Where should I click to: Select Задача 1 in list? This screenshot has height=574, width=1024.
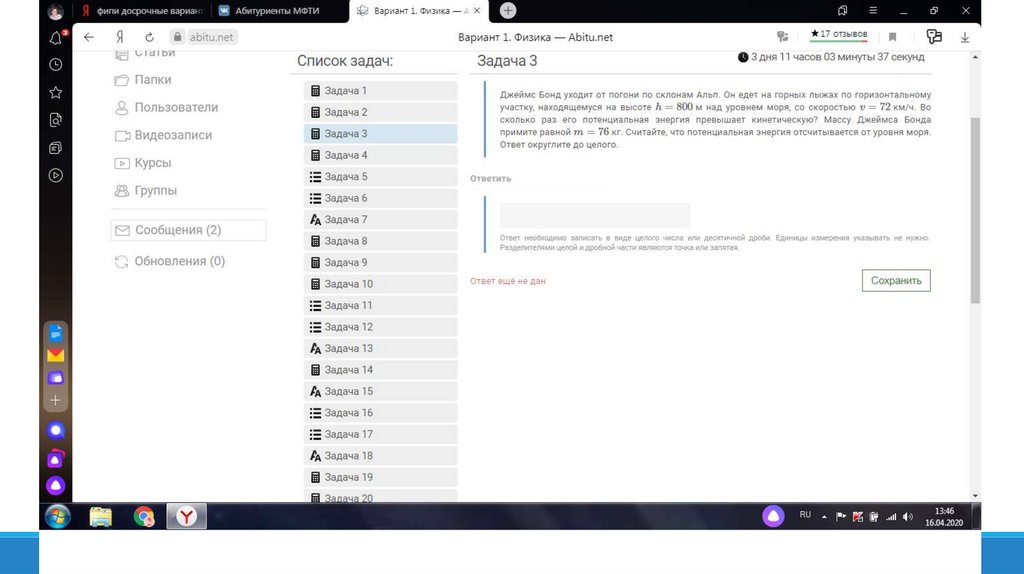[380, 91]
